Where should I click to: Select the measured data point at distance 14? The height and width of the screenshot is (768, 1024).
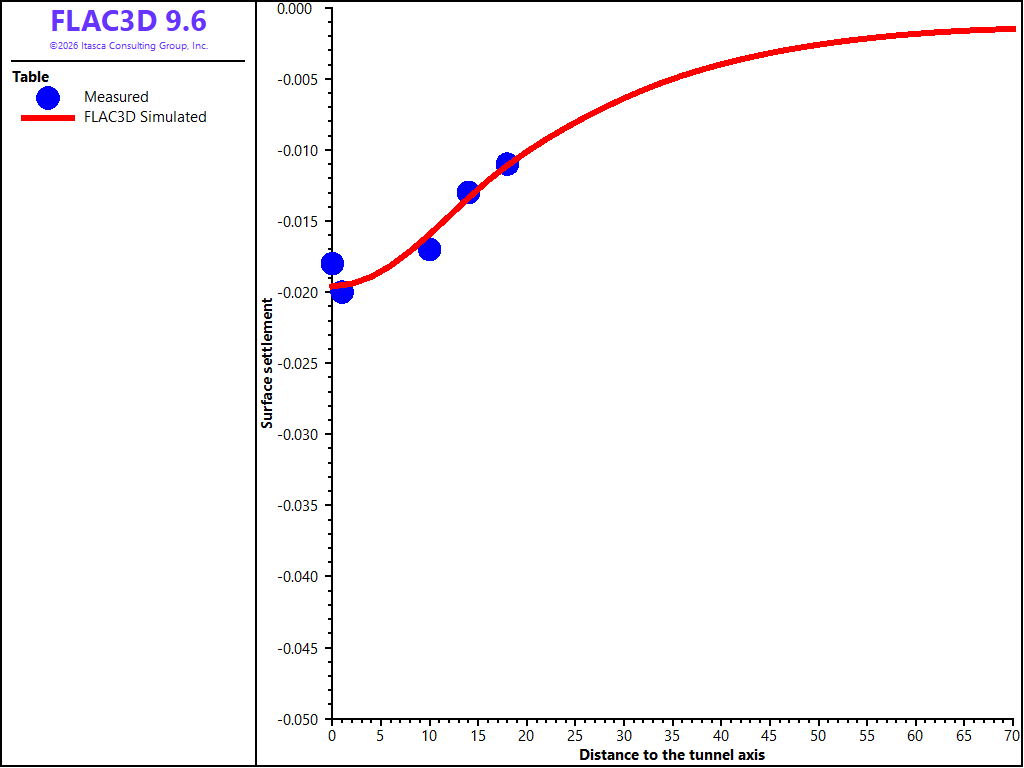click(x=468, y=193)
